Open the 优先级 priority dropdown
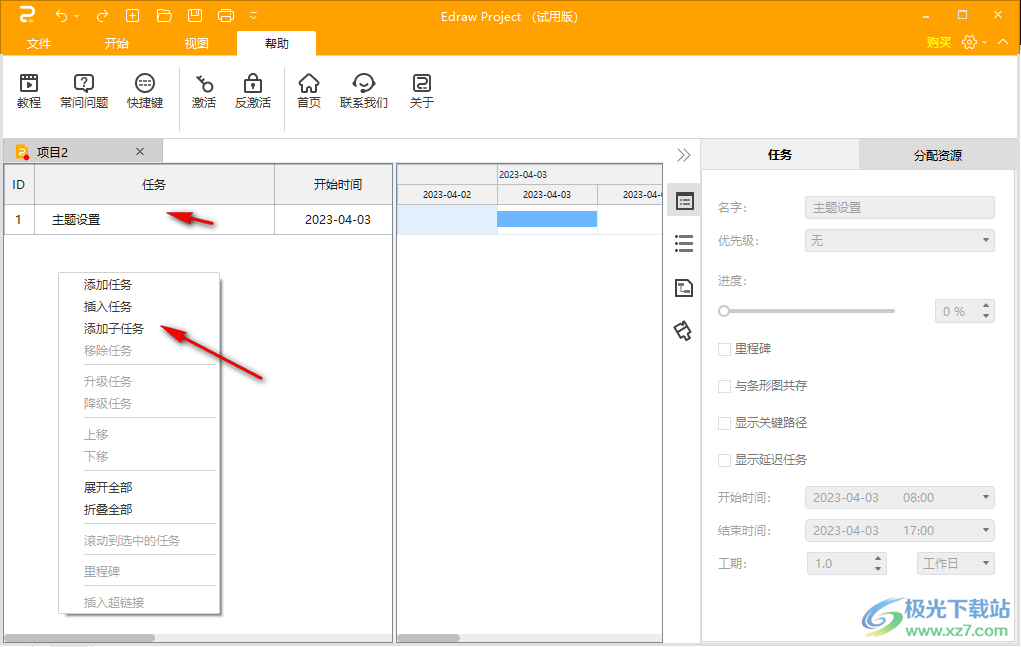Viewport: 1021px width, 647px height. click(x=899, y=241)
